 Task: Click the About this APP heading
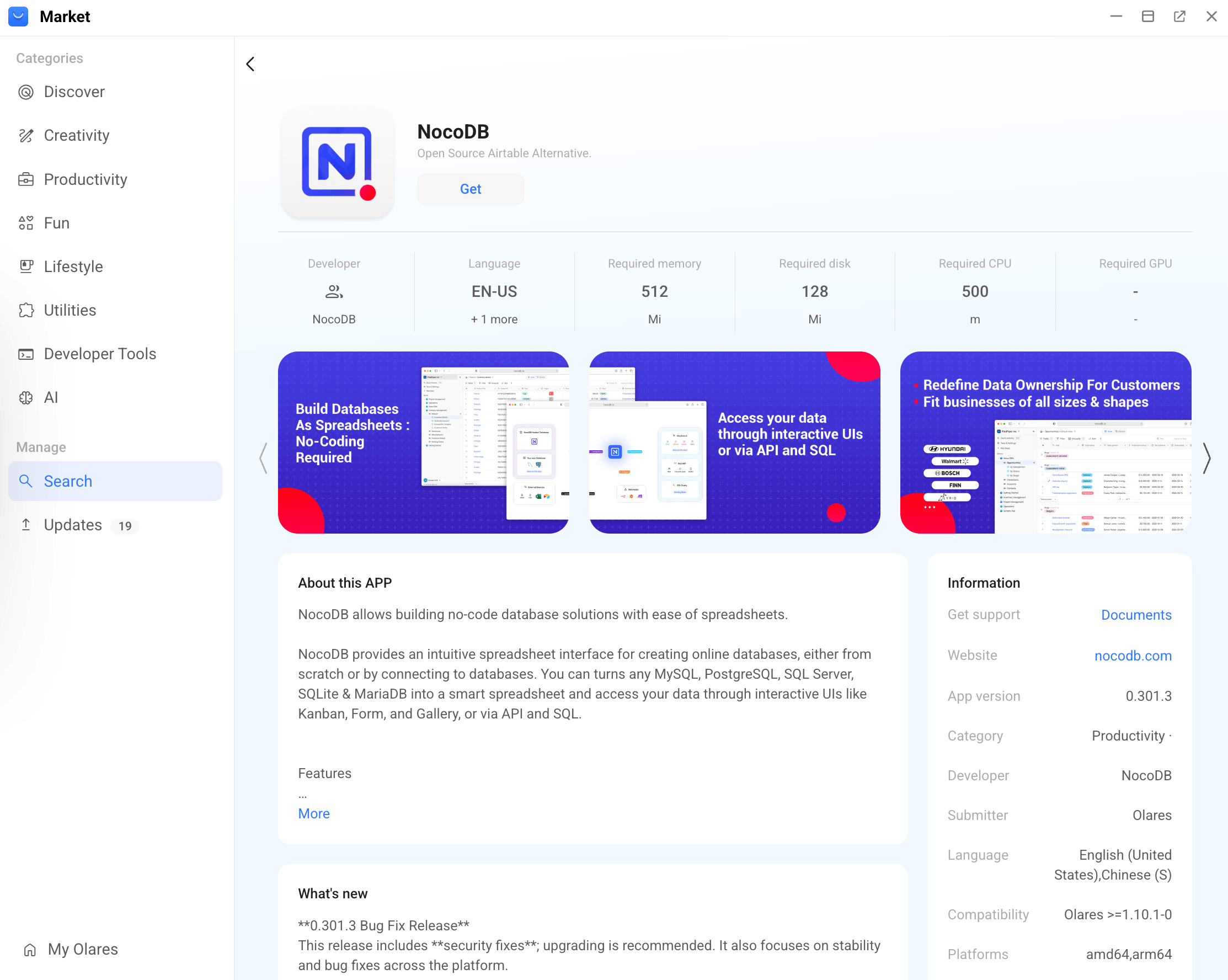345,583
